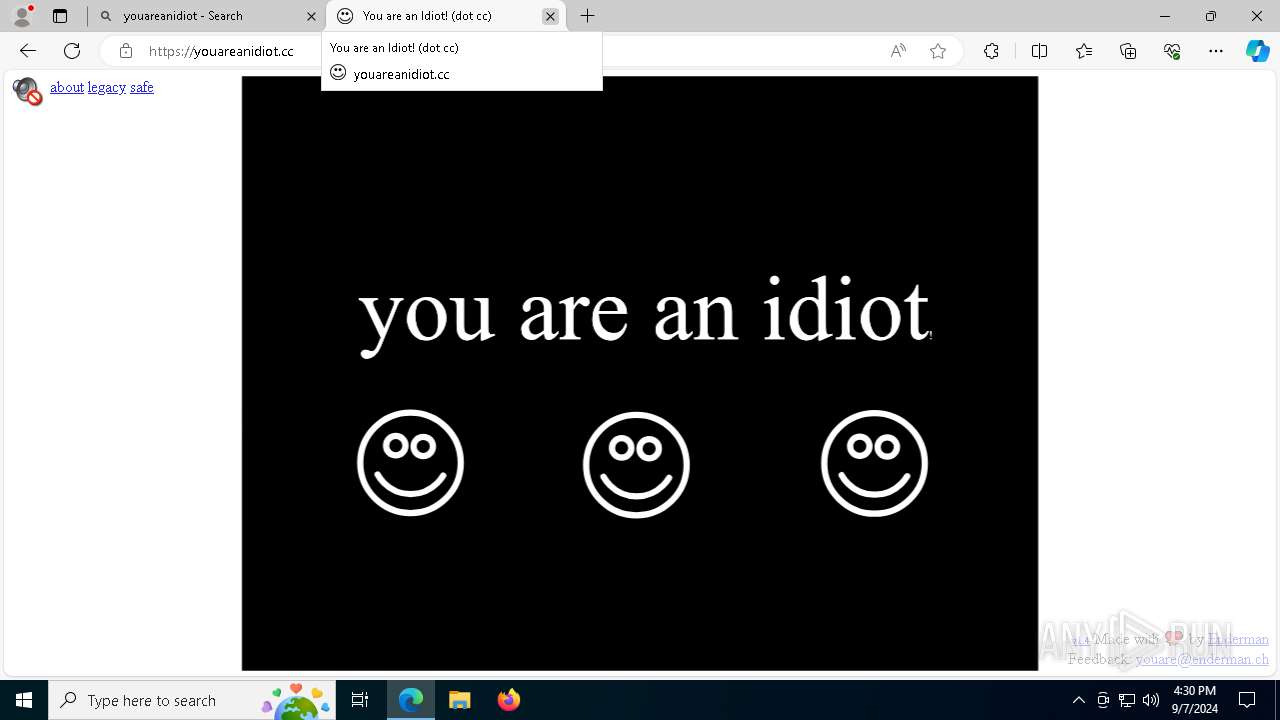Open the youare@enderman.ch feedback email link
The height and width of the screenshot is (720, 1280).
pos(1202,659)
